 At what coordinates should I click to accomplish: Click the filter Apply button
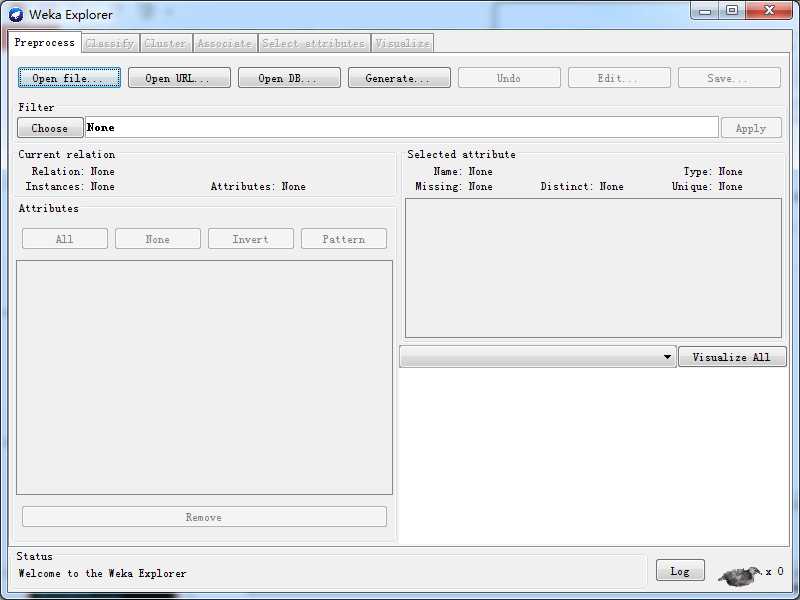coord(751,128)
